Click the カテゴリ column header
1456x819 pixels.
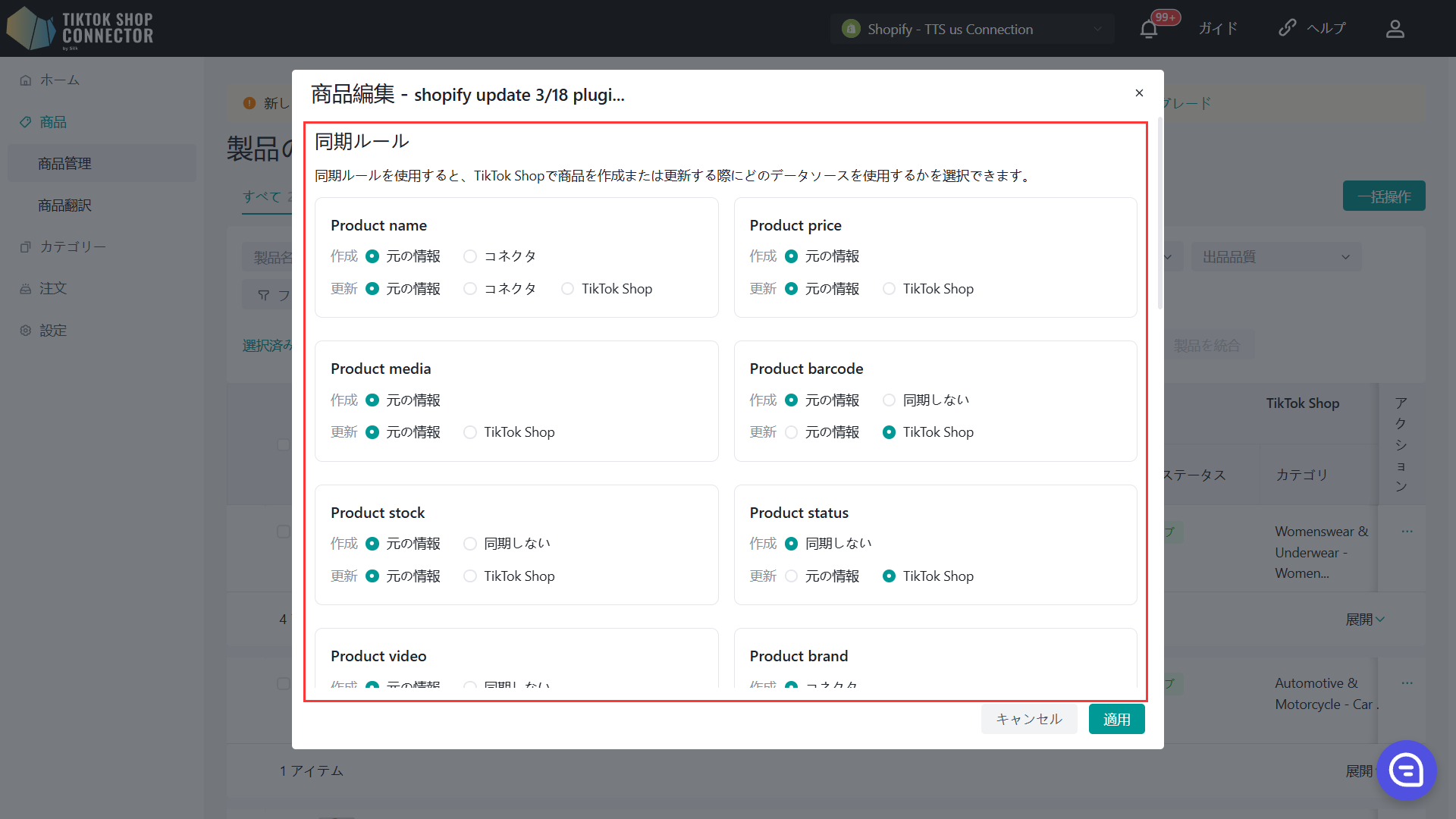[x=1301, y=475]
